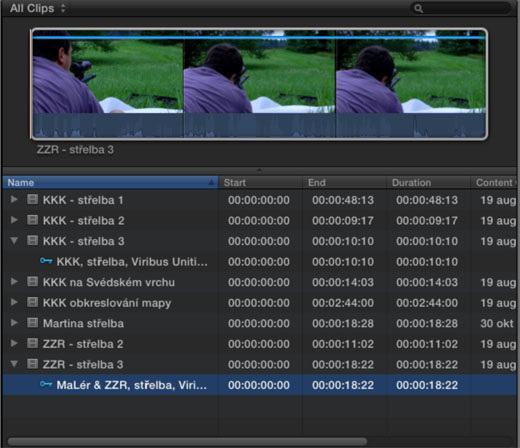
Task: Open the All Clips filter dropdown
Action: tap(38, 8)
